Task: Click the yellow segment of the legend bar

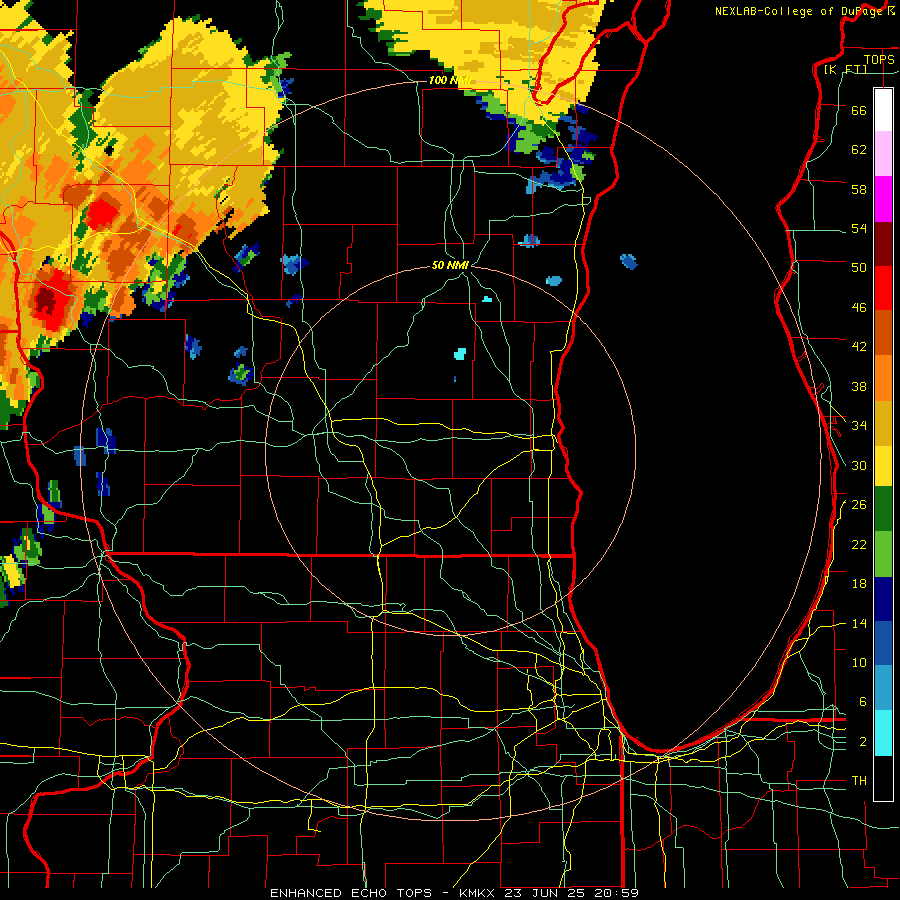Action: point(883,466)
